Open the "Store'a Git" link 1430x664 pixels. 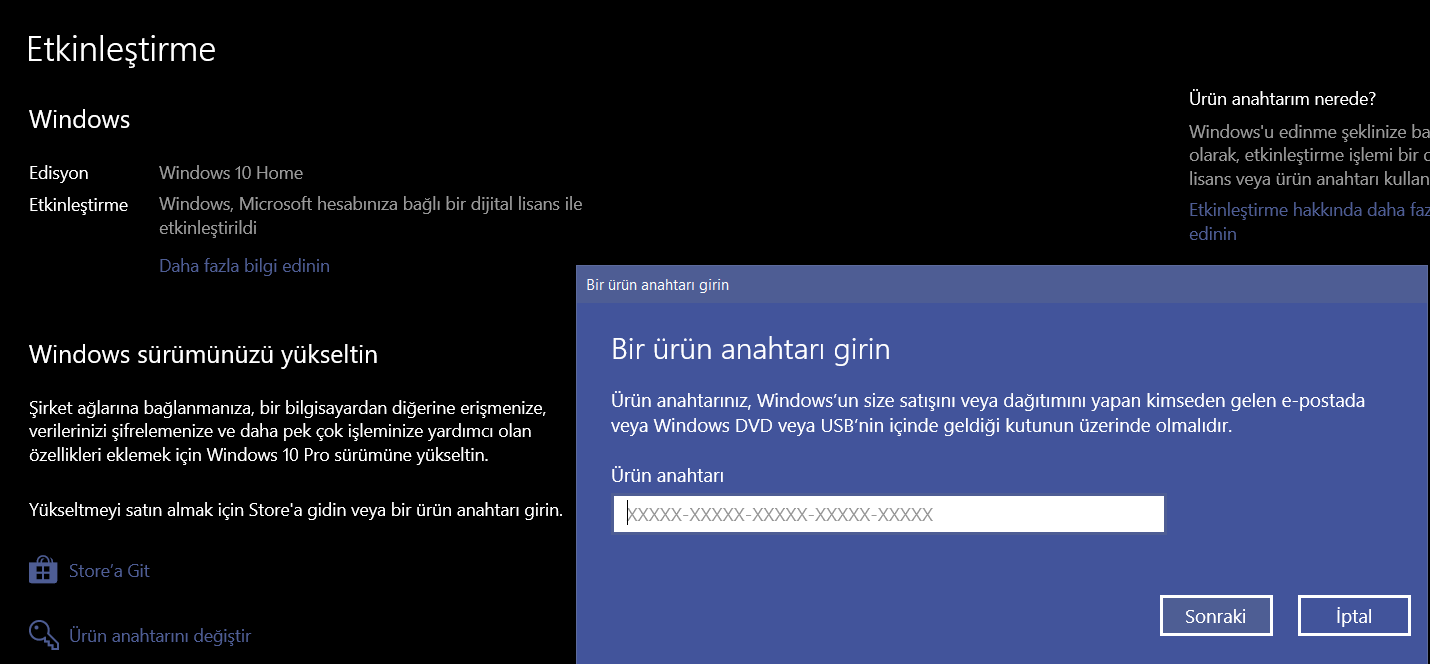109,571
